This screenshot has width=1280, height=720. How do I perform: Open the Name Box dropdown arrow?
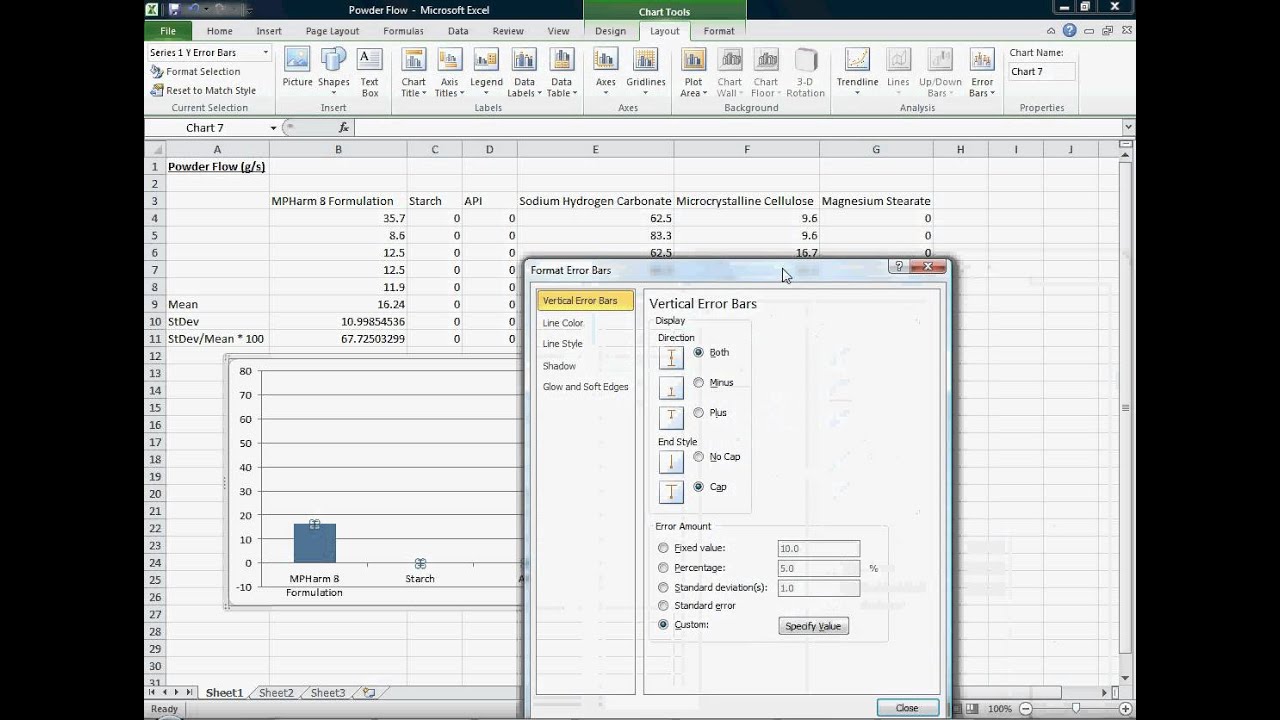point(273,128)
